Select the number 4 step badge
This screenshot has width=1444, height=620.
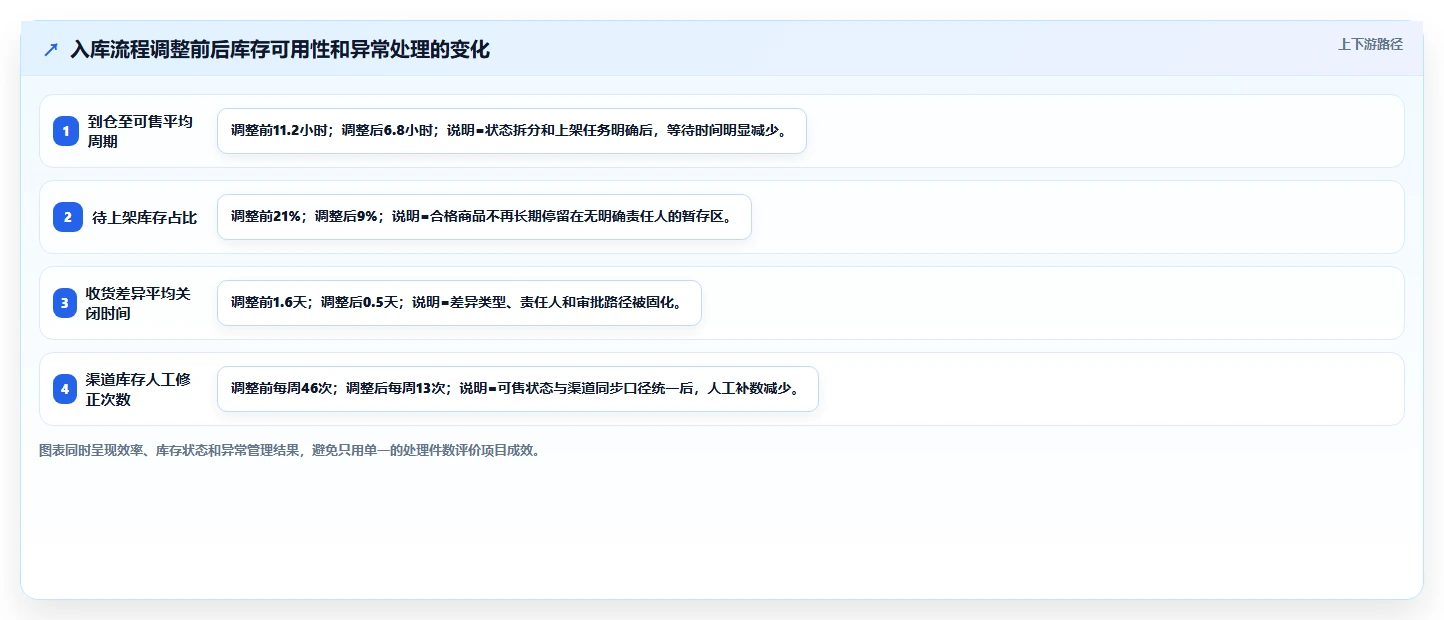point(66,389)
